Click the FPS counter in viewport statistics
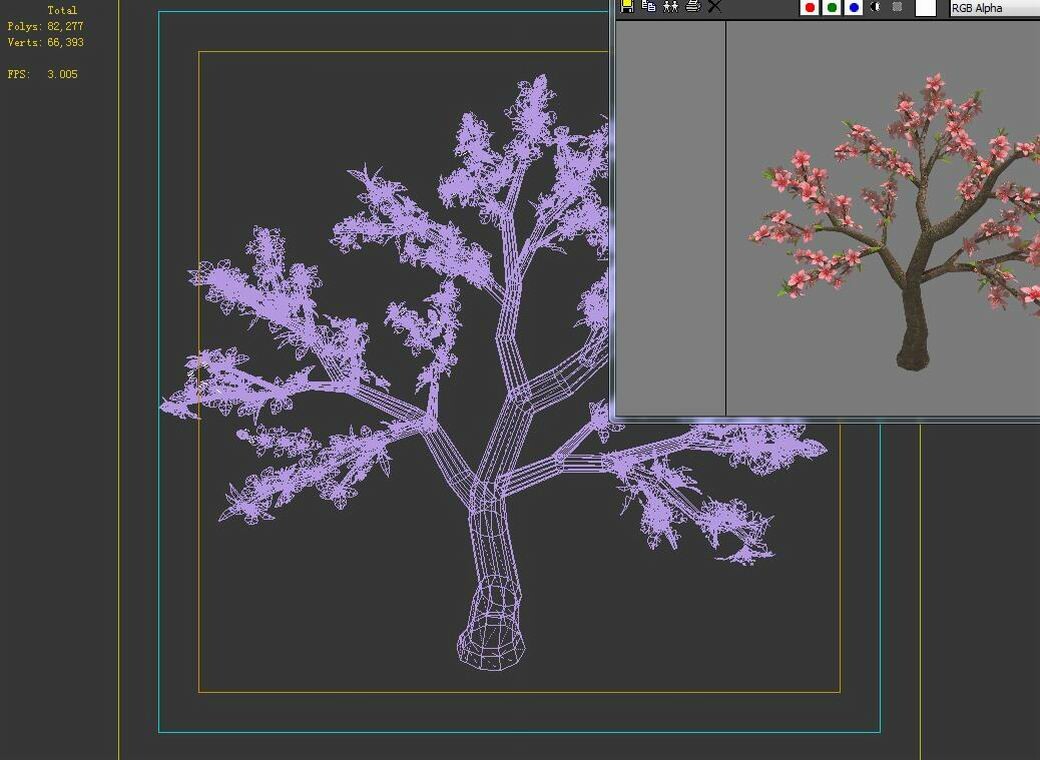The width and height of the screenshot is (1040, 760). pyautogui.click(x=42, y=73)
